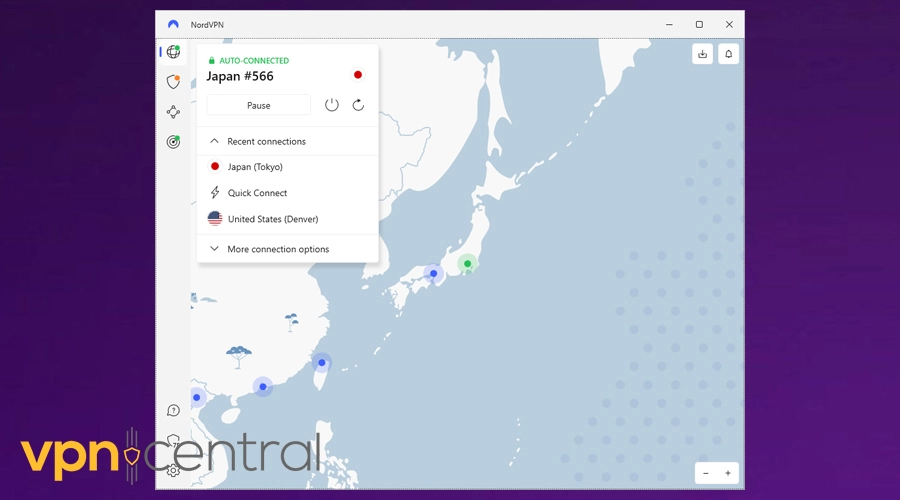This screenshot has height=500, width=900.
Task: Pause the VPN connection
Action: pos(258,105)
